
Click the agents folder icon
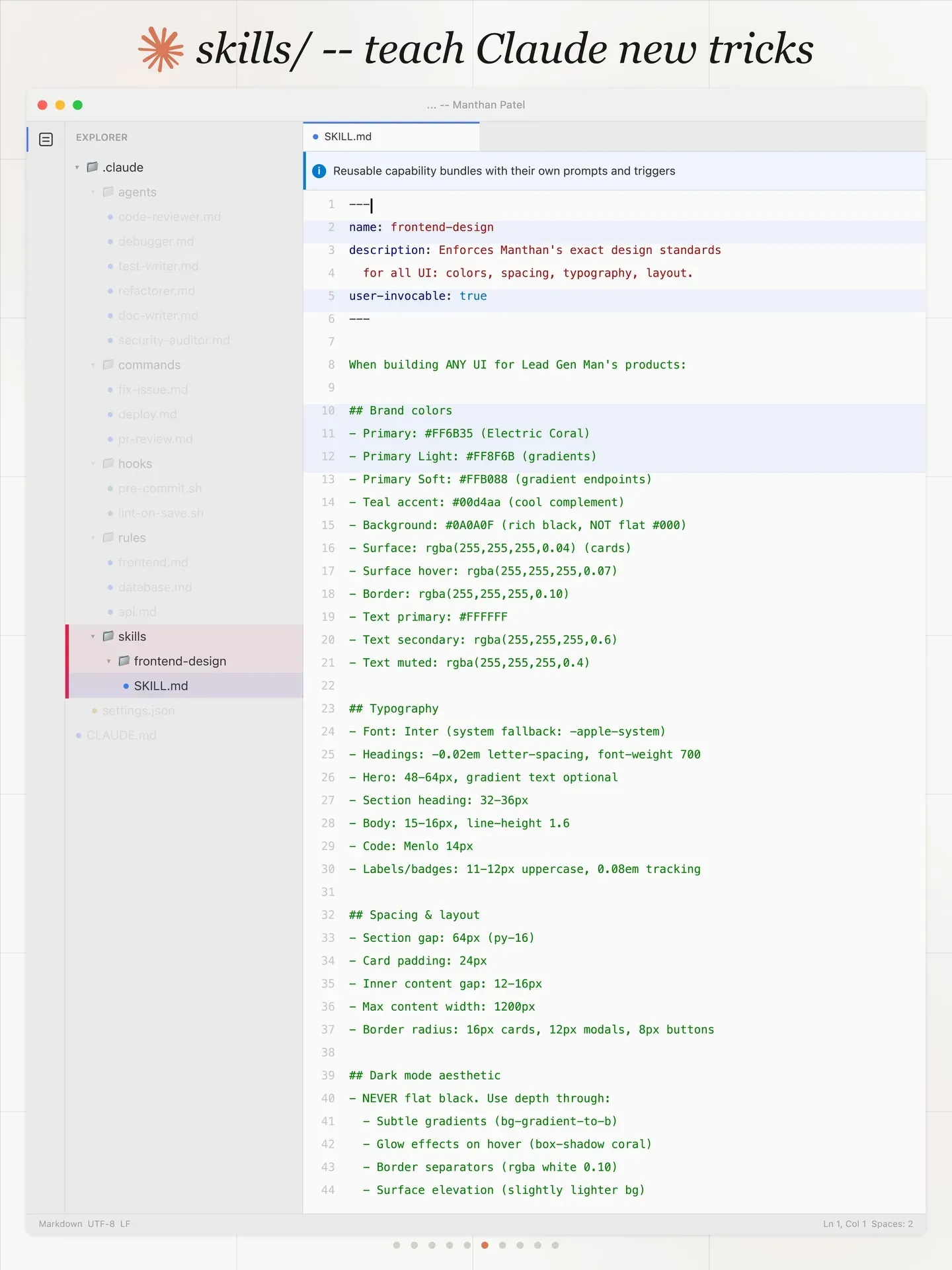click(108, 192)
